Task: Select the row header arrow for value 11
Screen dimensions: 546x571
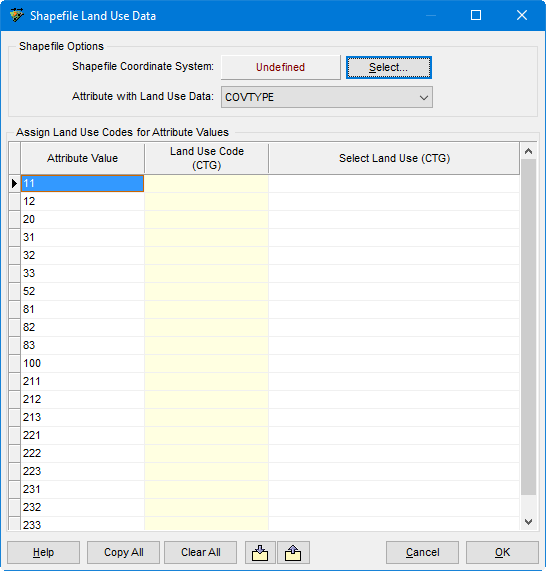Action: [15, 183]
